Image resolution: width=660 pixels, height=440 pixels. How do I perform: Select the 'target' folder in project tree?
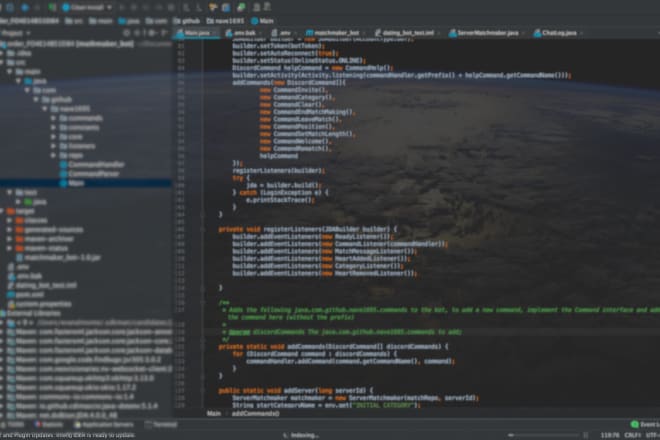coord(21,211)
